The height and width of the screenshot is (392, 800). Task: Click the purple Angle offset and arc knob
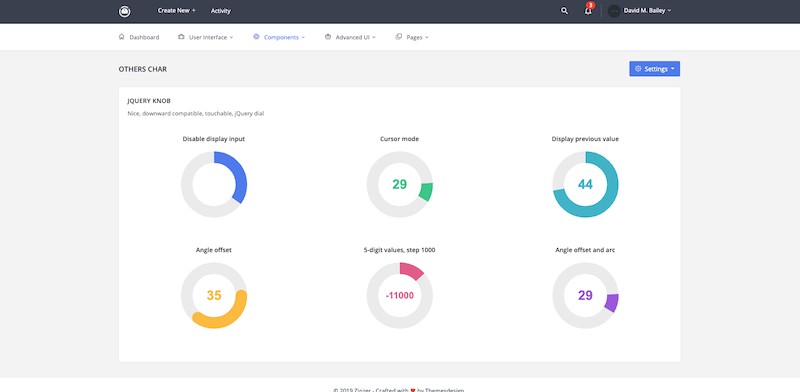point(585,296)
